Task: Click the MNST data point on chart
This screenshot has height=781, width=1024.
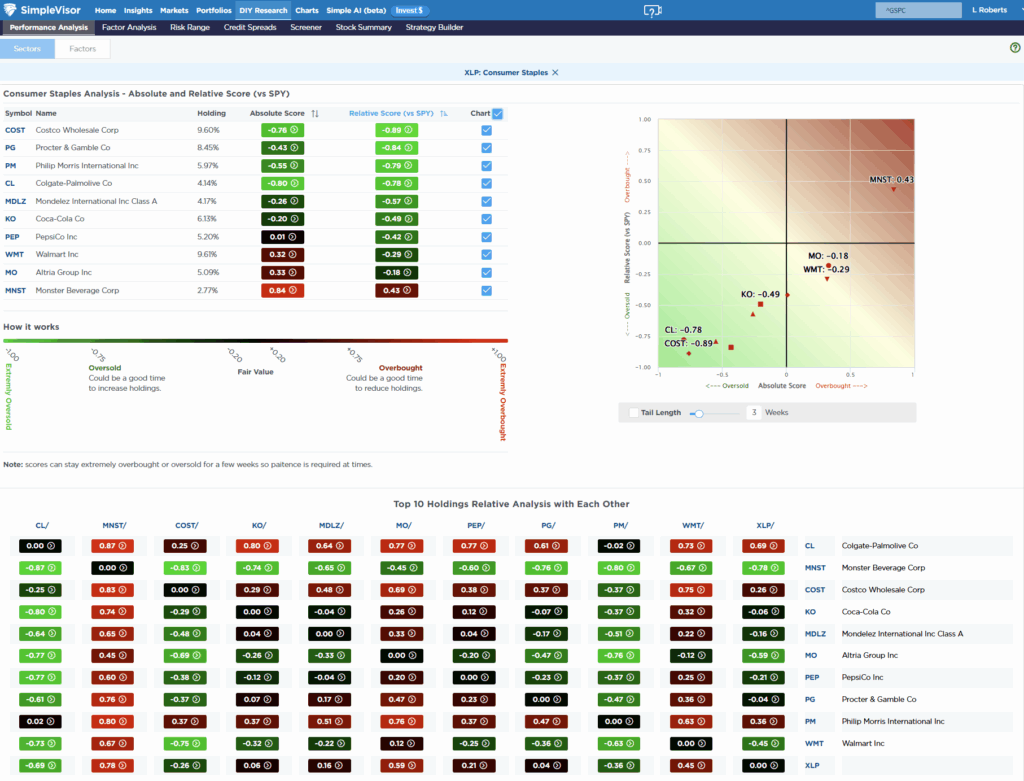Action: coord(893,189)
